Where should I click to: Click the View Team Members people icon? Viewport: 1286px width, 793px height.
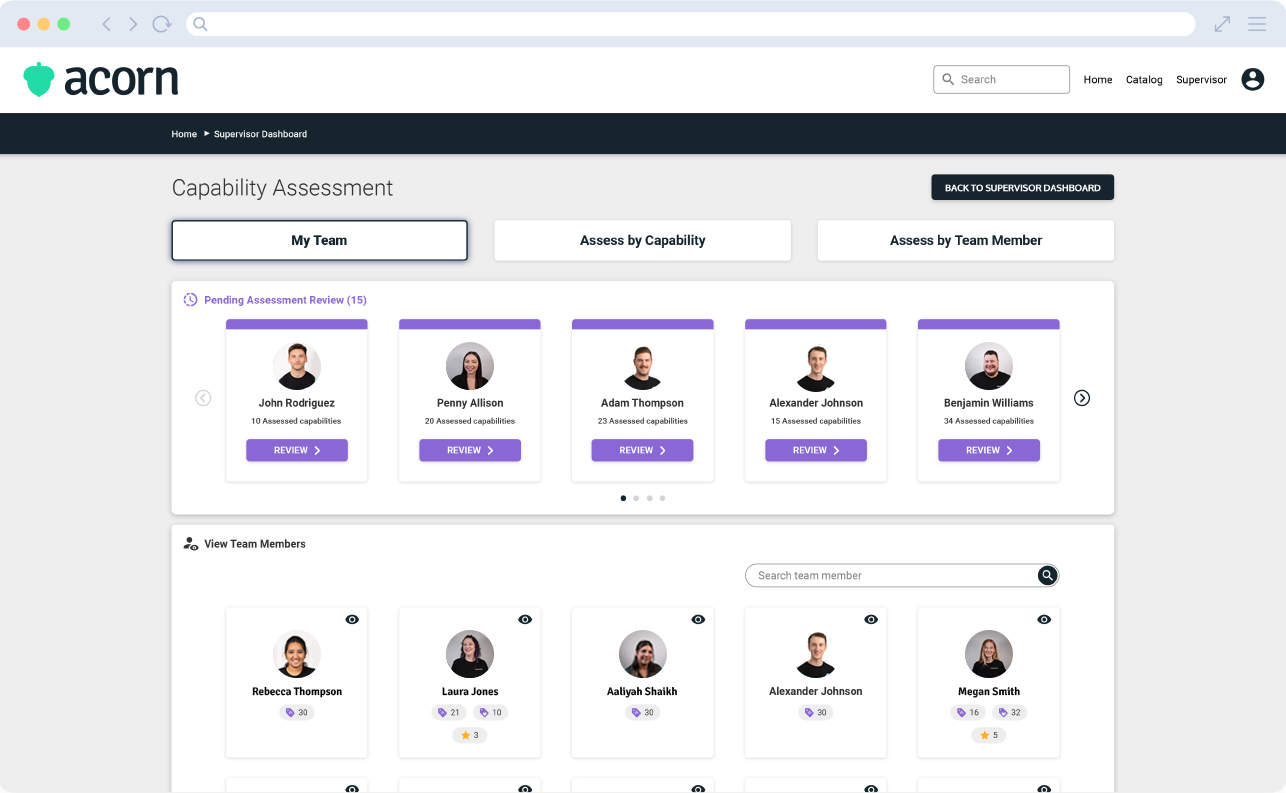point(190,543)
